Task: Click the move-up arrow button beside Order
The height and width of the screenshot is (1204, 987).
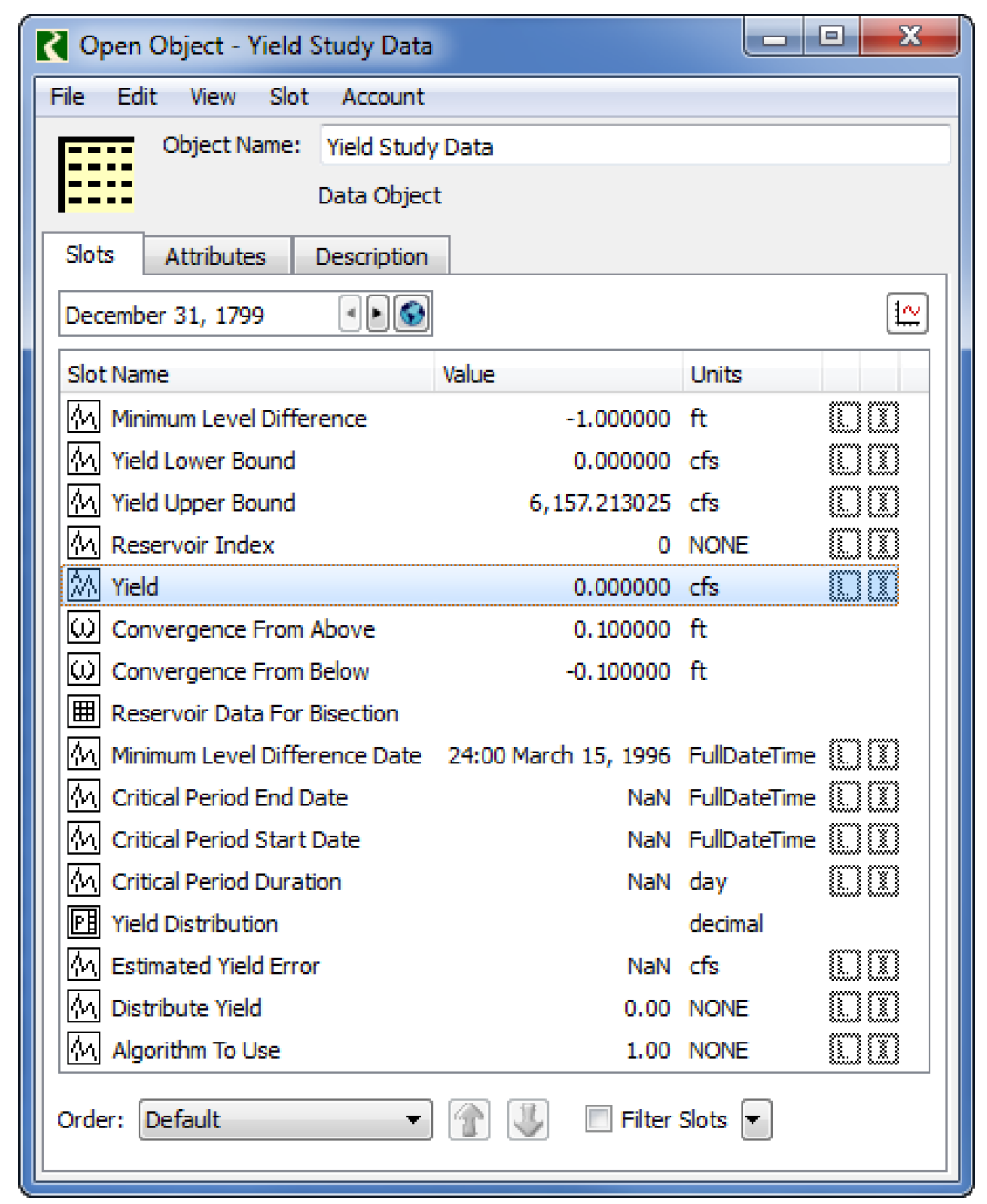Action: pyautogui.click(x=469, y=1119)
